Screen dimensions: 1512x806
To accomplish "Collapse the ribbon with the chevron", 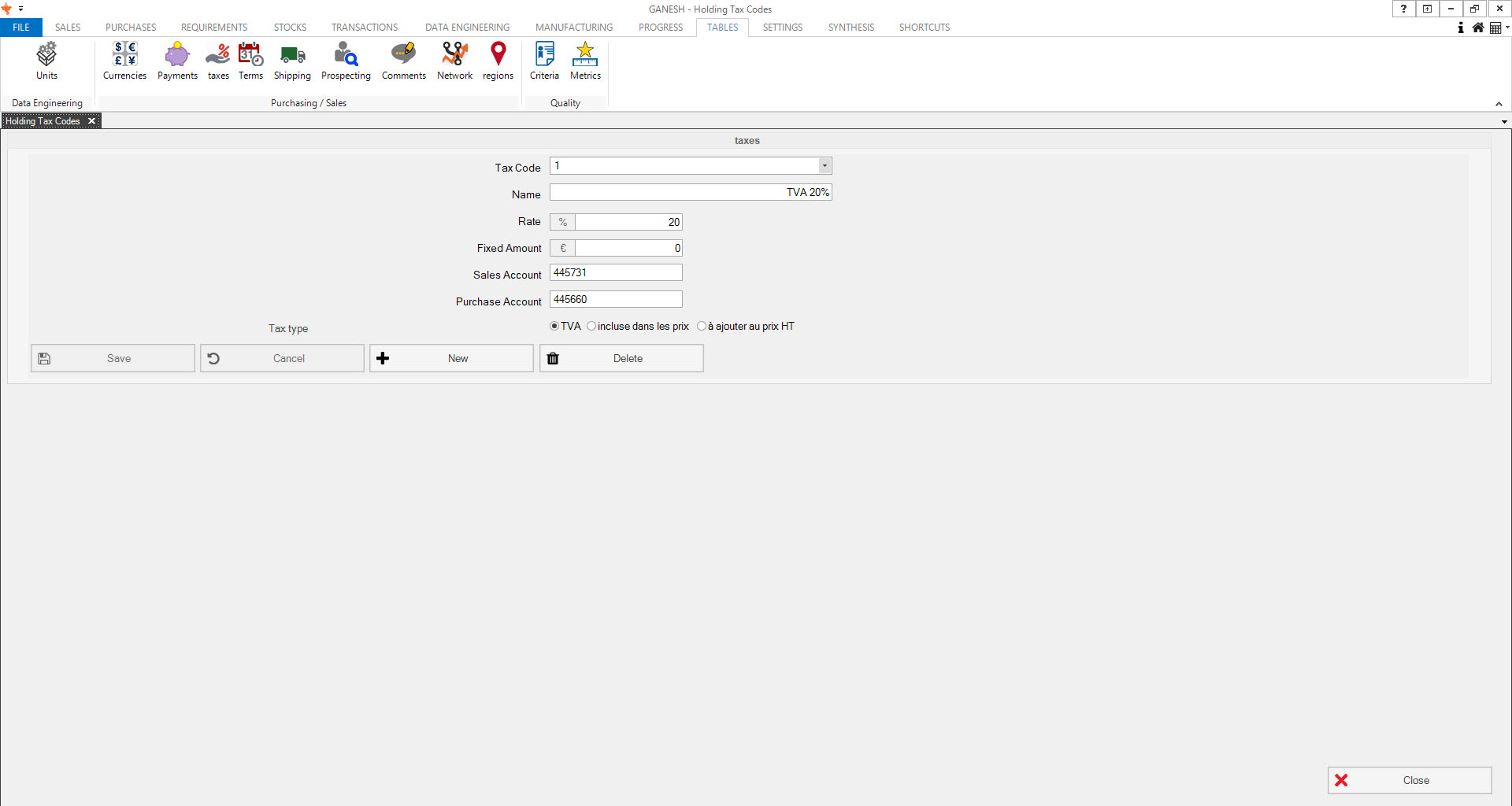I will click(x=1499, y=104).
